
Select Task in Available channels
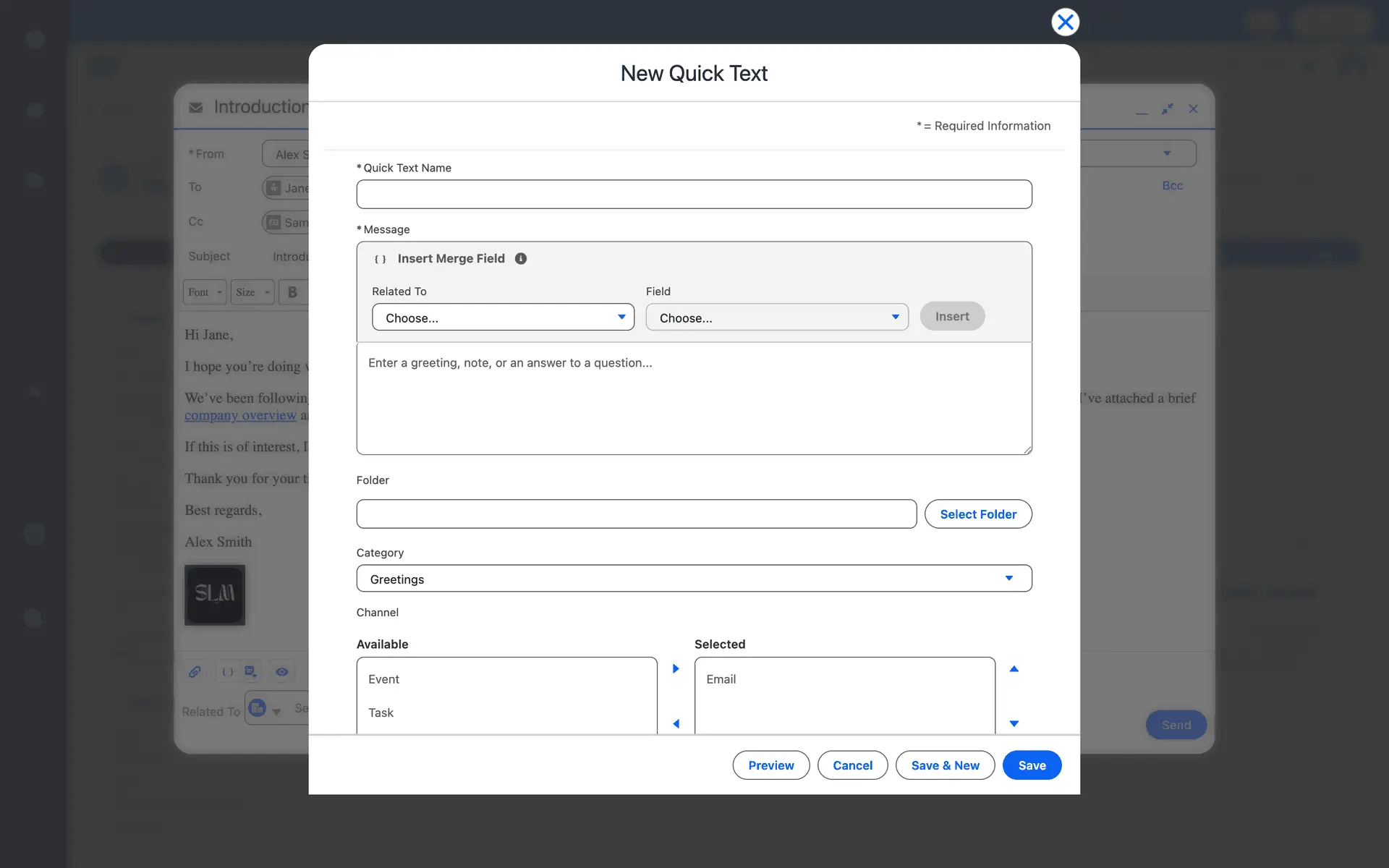pos(381,712)
